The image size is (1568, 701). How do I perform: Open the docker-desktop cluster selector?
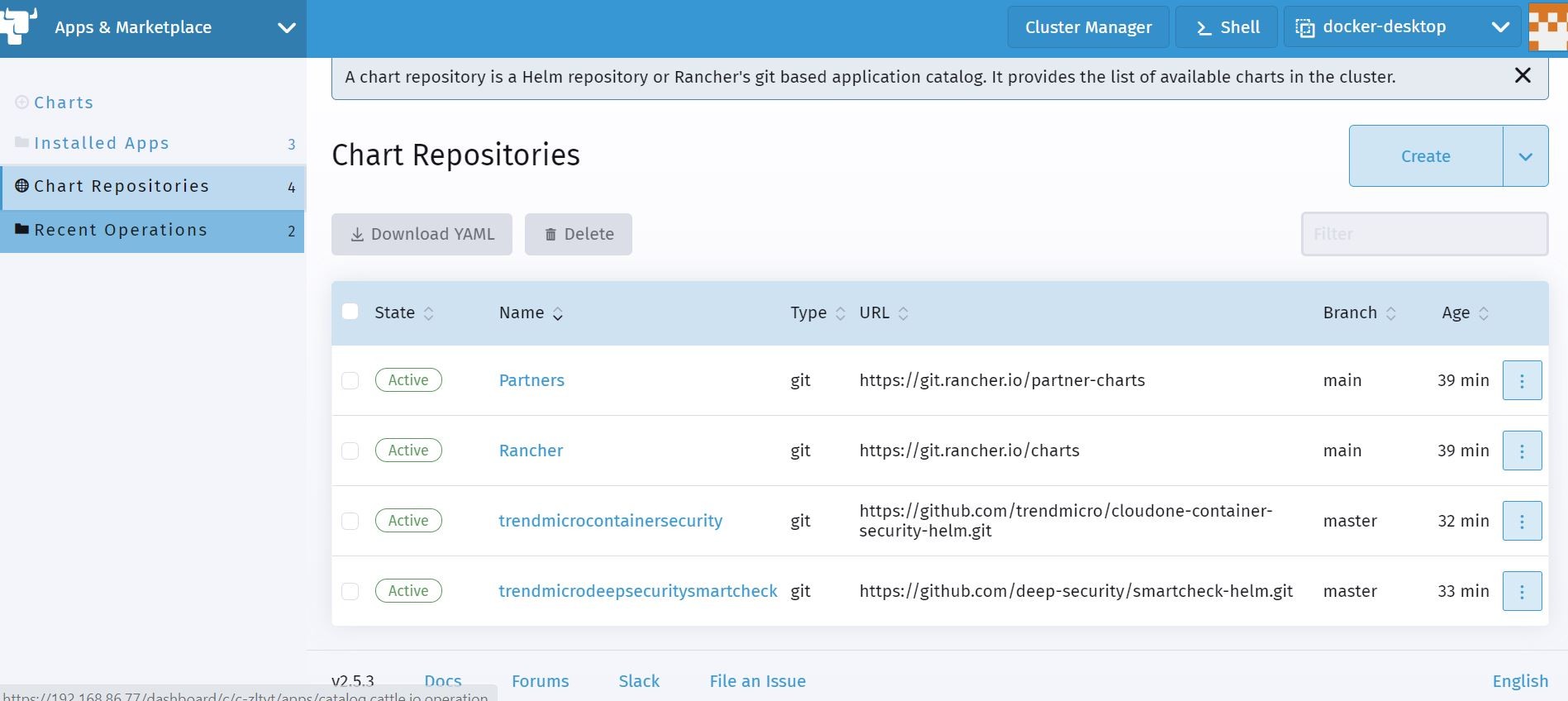click(x=1402, y=27)
